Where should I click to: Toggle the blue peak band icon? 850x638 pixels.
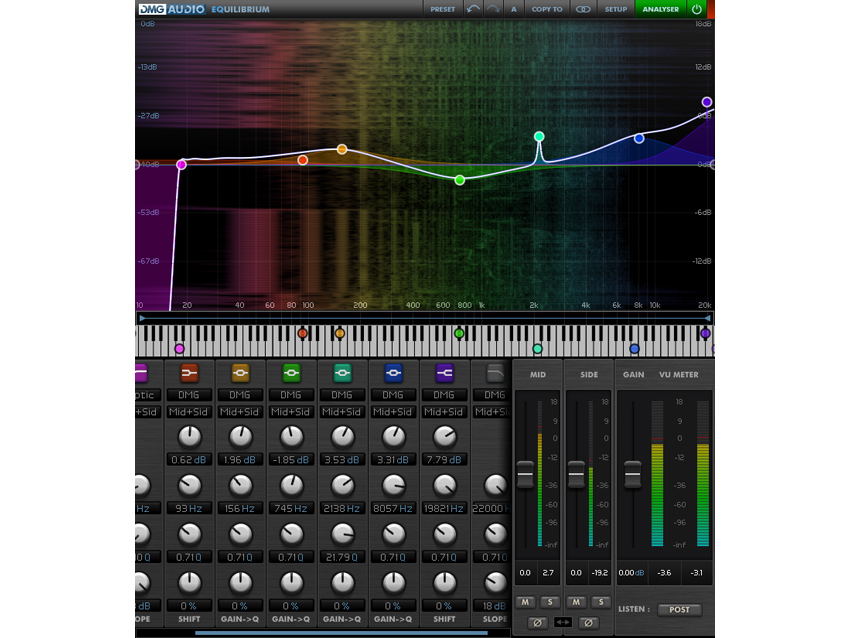393,373
